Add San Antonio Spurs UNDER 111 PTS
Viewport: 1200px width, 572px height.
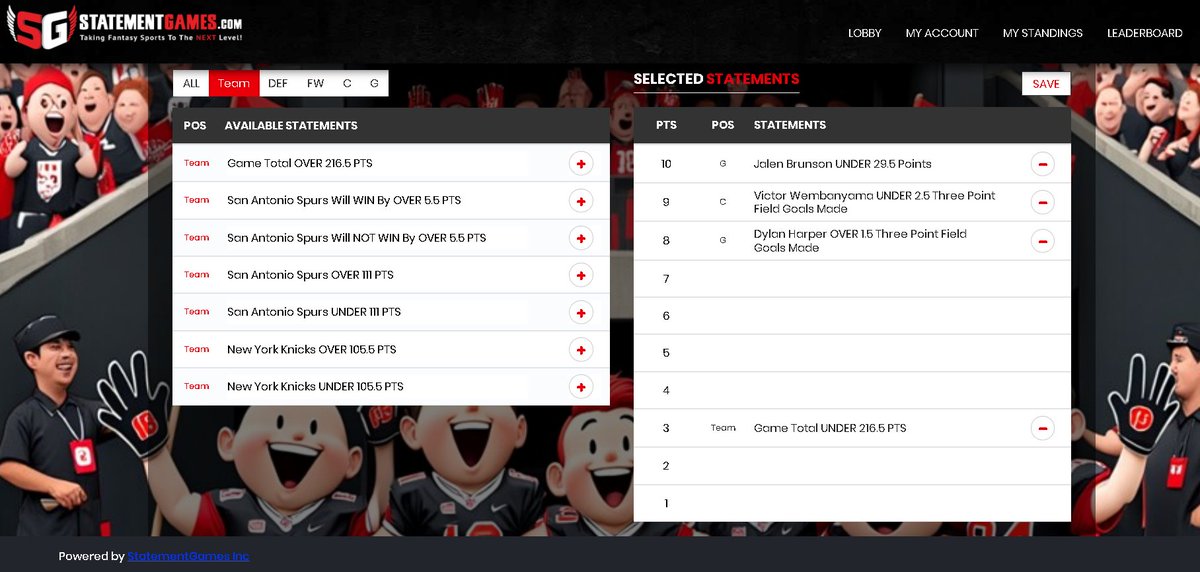tap(580, 312)
